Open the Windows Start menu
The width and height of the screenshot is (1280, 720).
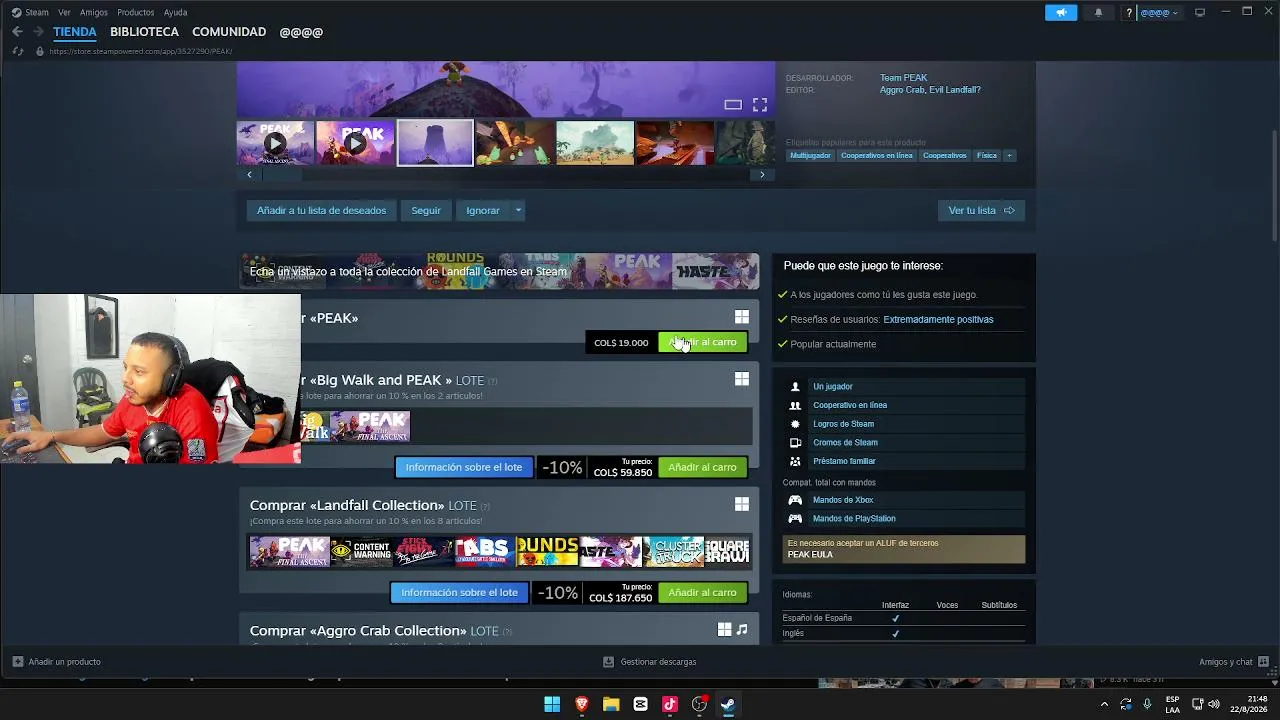[x=552, y=704]
